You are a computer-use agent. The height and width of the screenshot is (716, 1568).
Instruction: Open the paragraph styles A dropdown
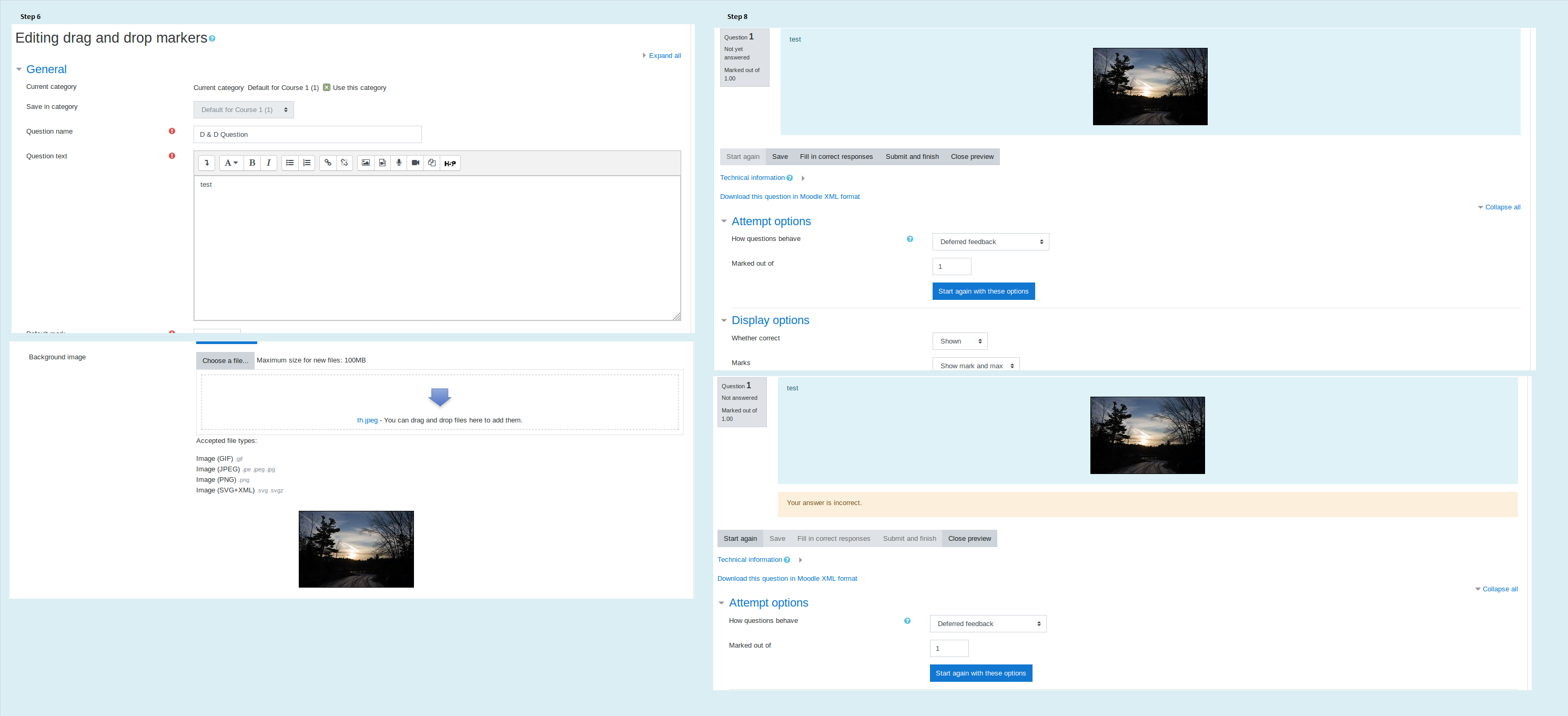coord(231,163)
